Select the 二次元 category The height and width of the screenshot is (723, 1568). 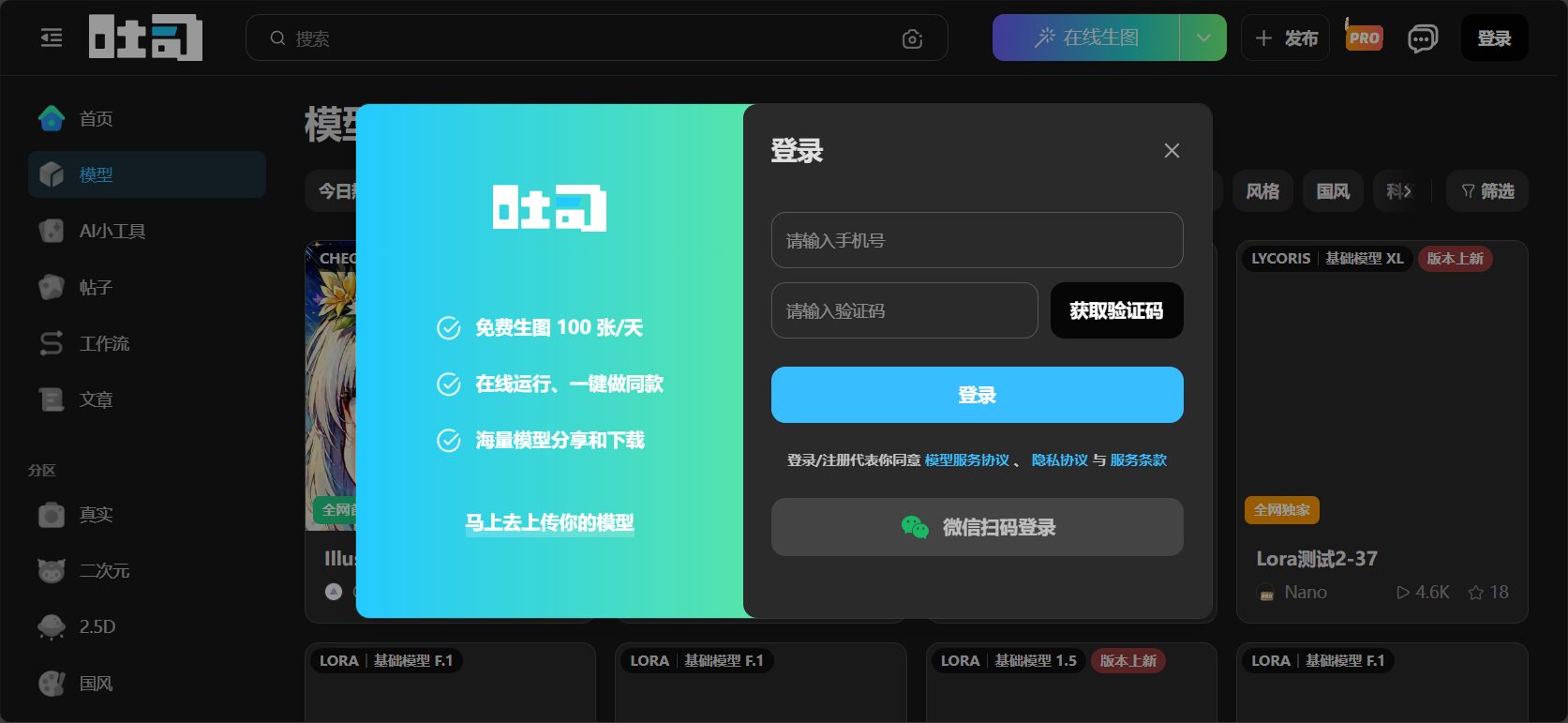tap(147, 570)
